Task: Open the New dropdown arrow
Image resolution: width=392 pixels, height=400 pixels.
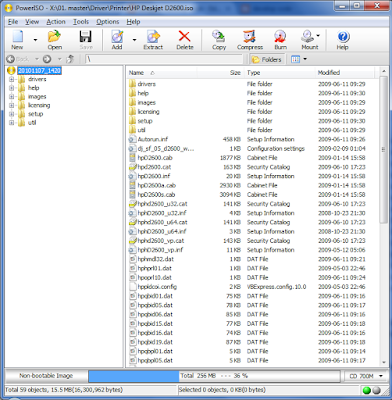Action: 35,40
